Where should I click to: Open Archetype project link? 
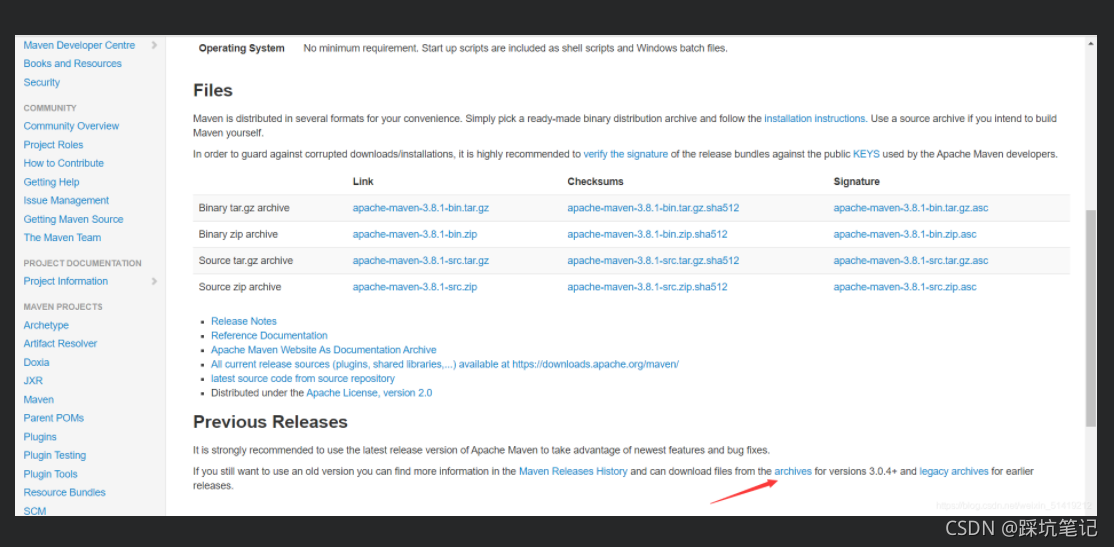click(x=46, y=325)
